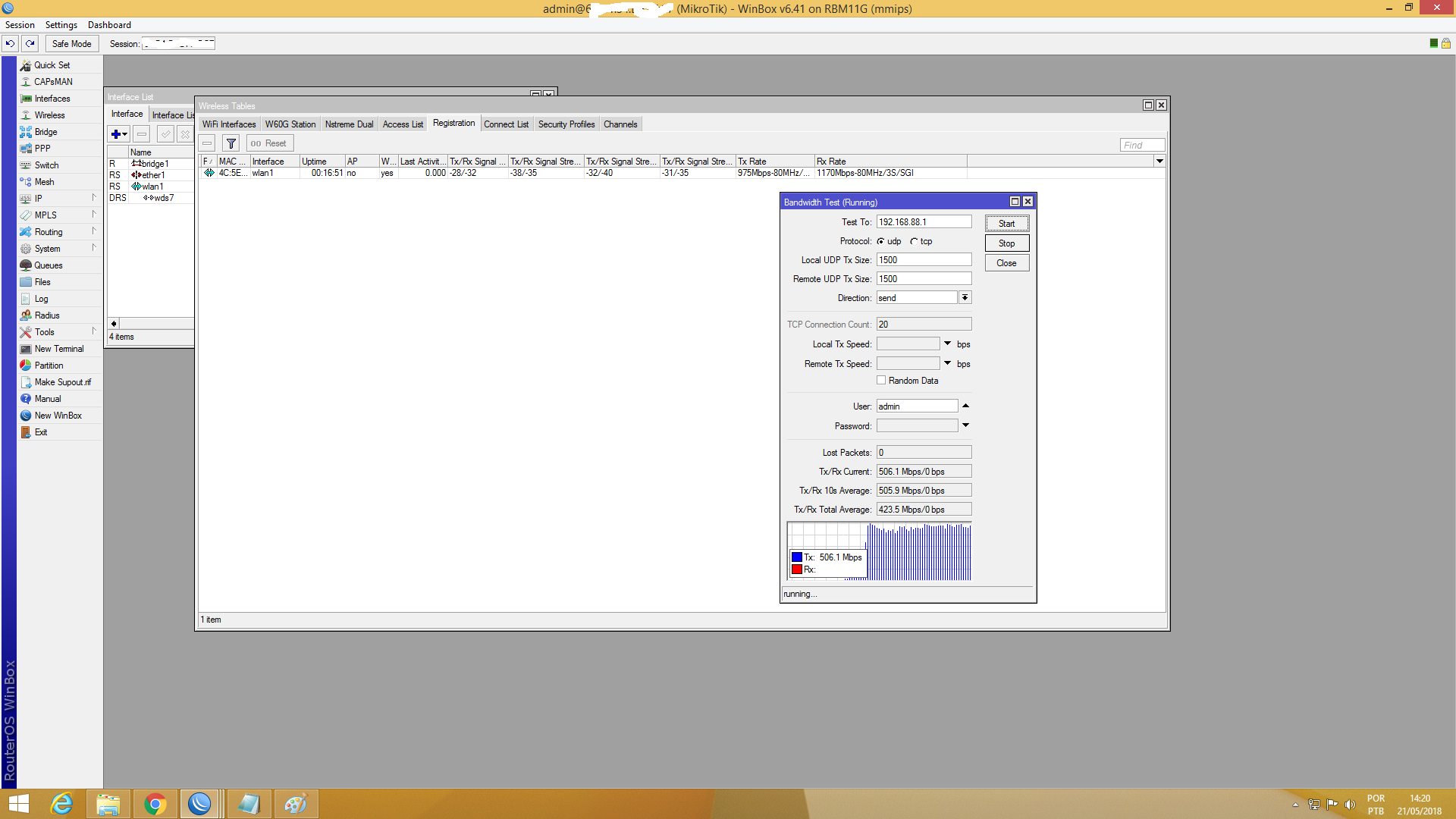Click the blue plus add interface icon
This screenshot has width=1456, height=819.
click(116, 134)
